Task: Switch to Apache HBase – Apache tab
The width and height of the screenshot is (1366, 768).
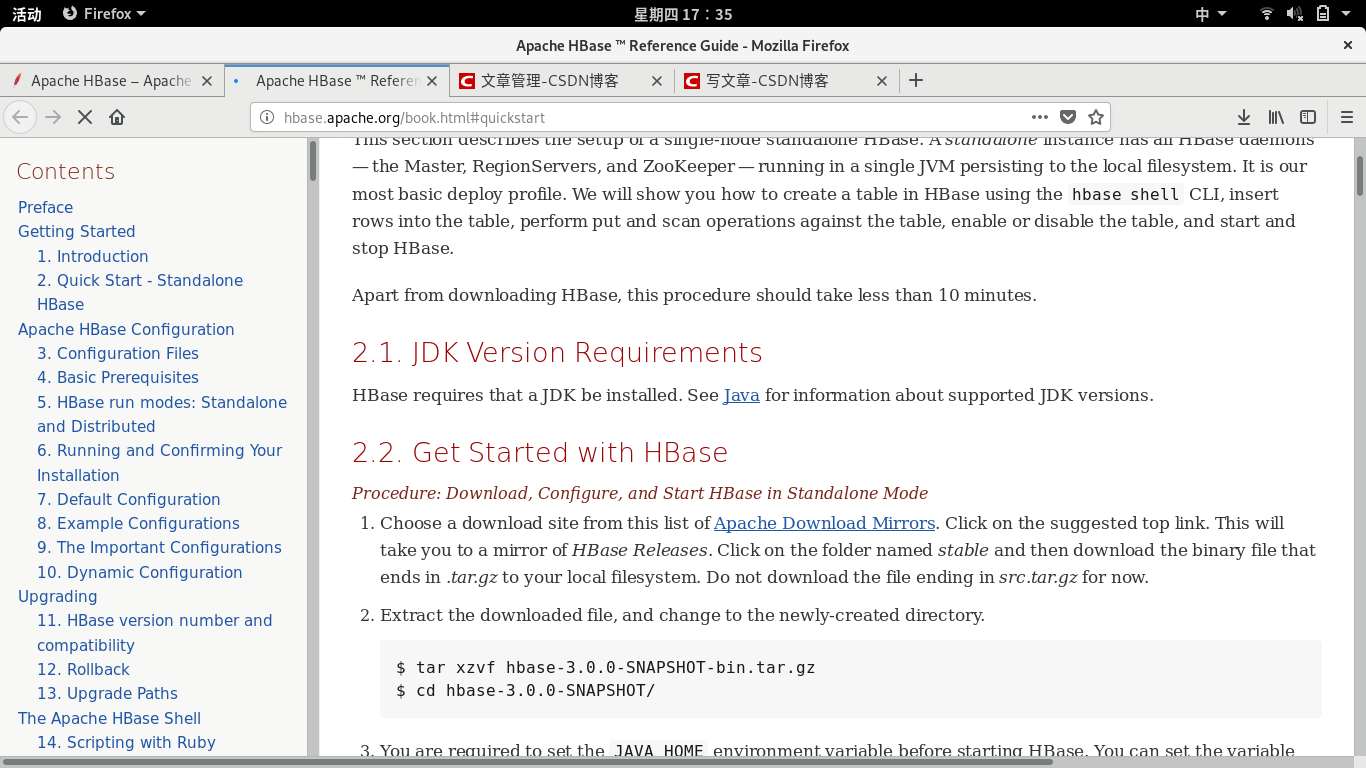Action: coord(110,81)
